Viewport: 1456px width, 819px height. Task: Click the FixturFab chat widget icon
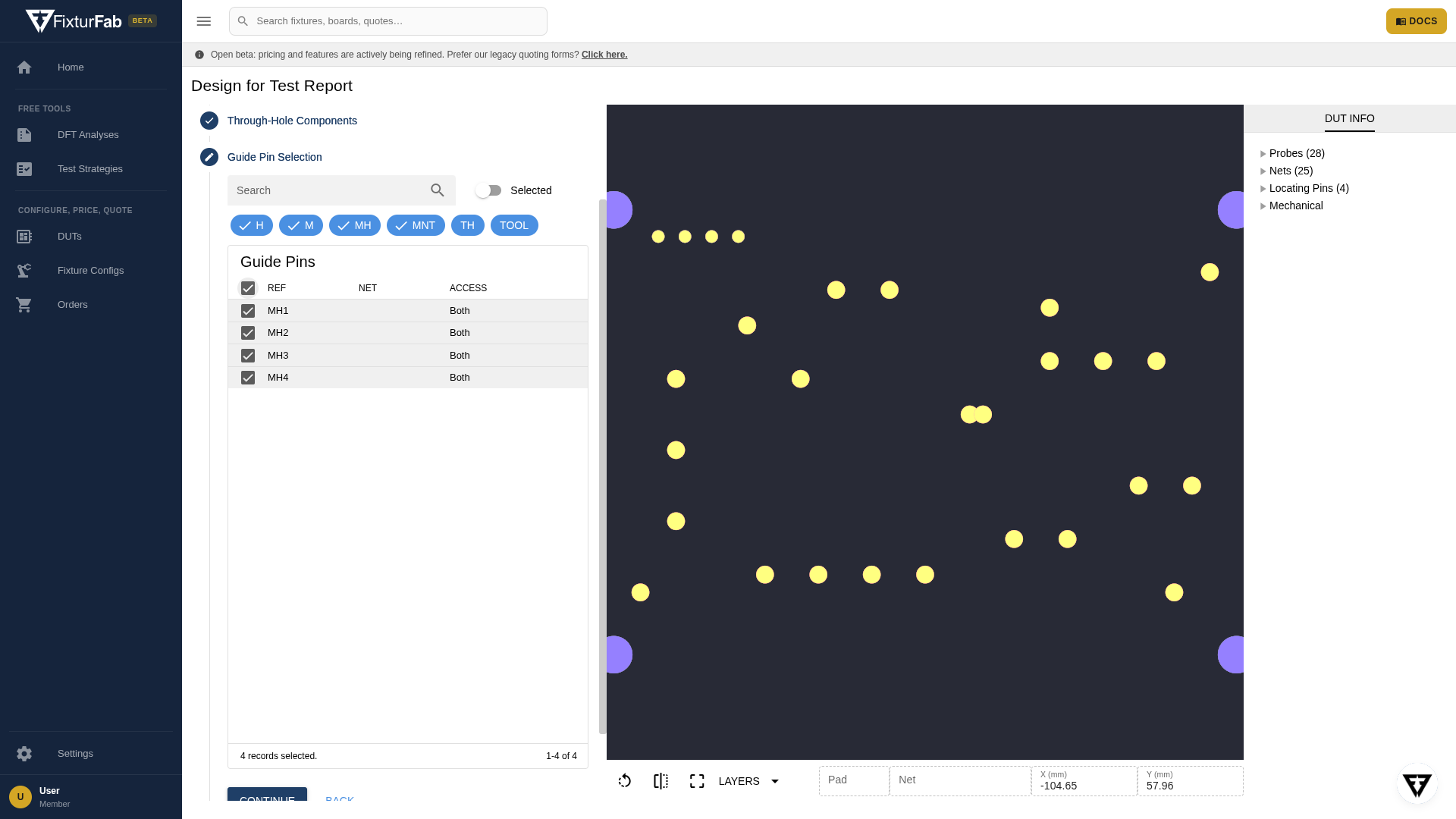tap(1417, 784)
